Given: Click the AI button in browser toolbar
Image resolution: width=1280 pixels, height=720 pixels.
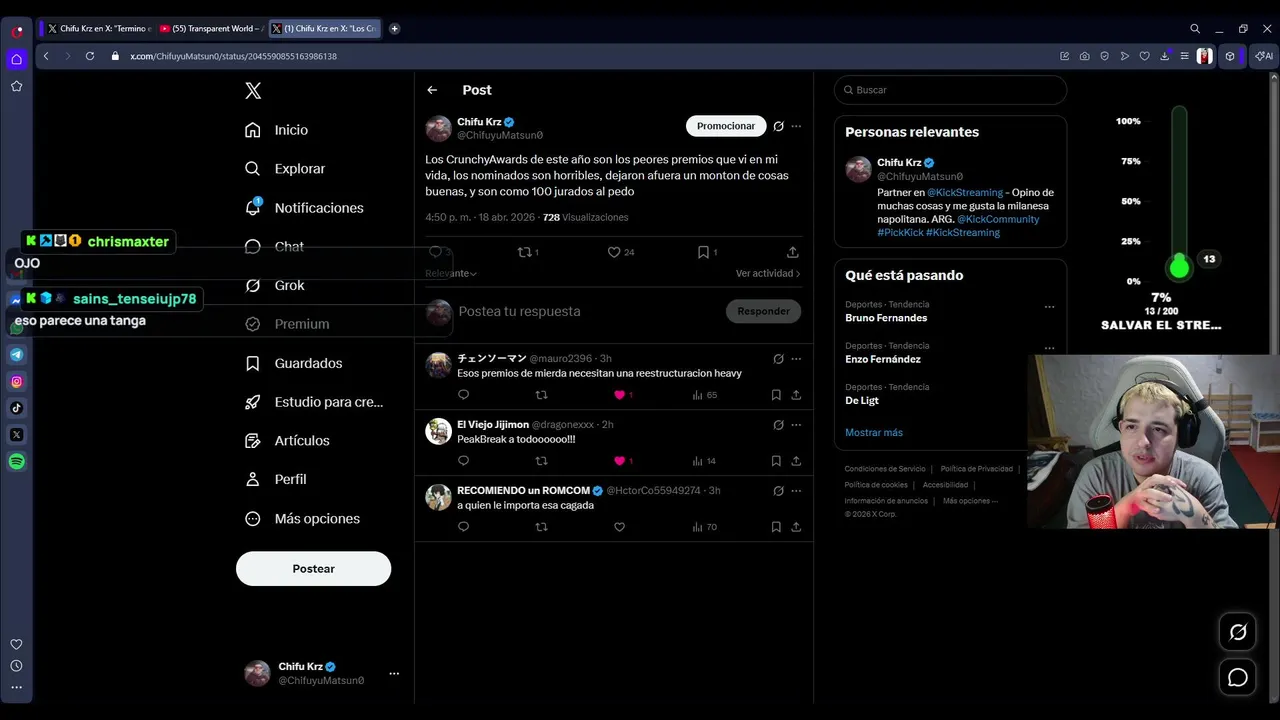Looking at the screenshot, I should coord(1264,56).
